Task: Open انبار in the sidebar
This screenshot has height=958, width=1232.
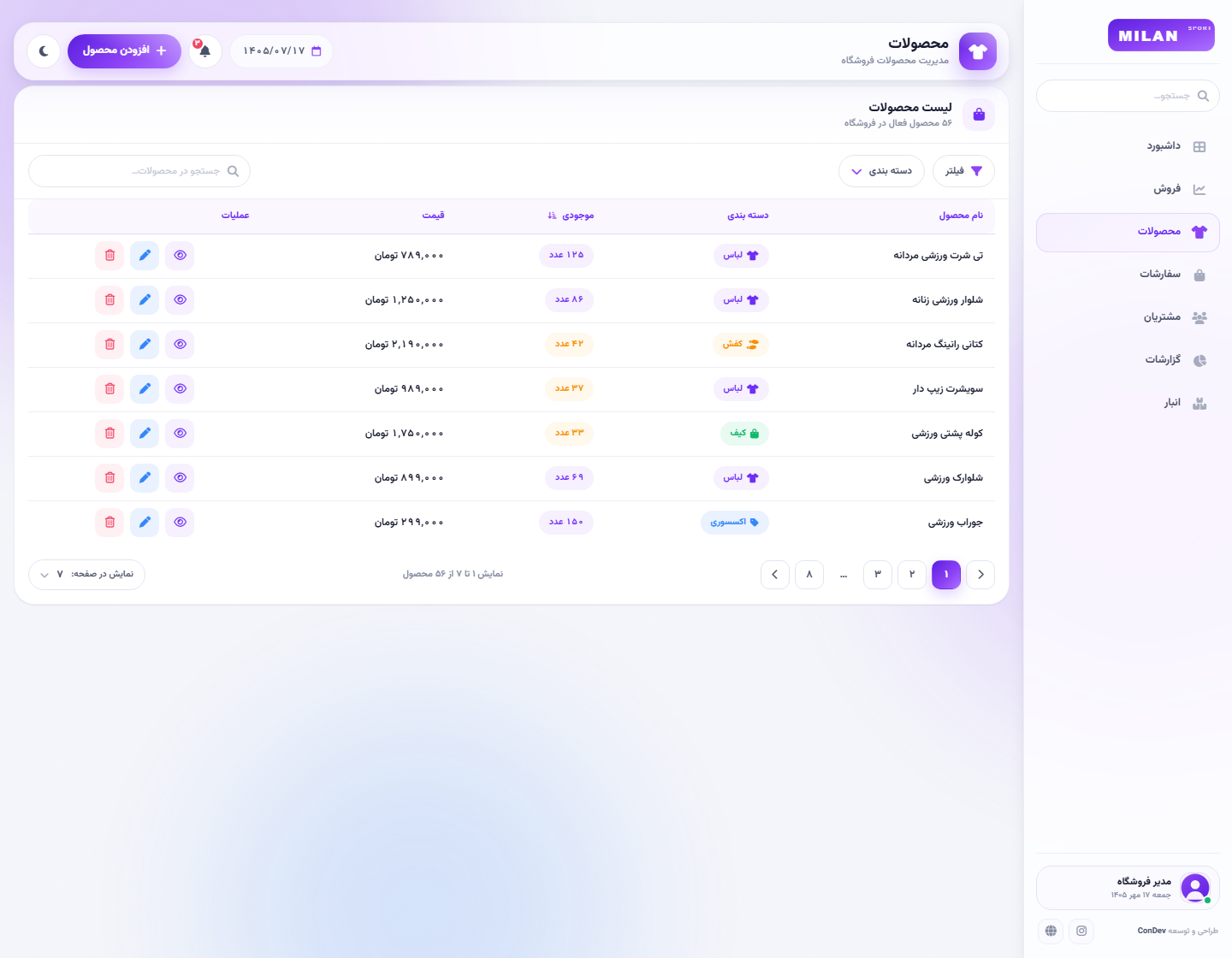Action: (1128, 403)
